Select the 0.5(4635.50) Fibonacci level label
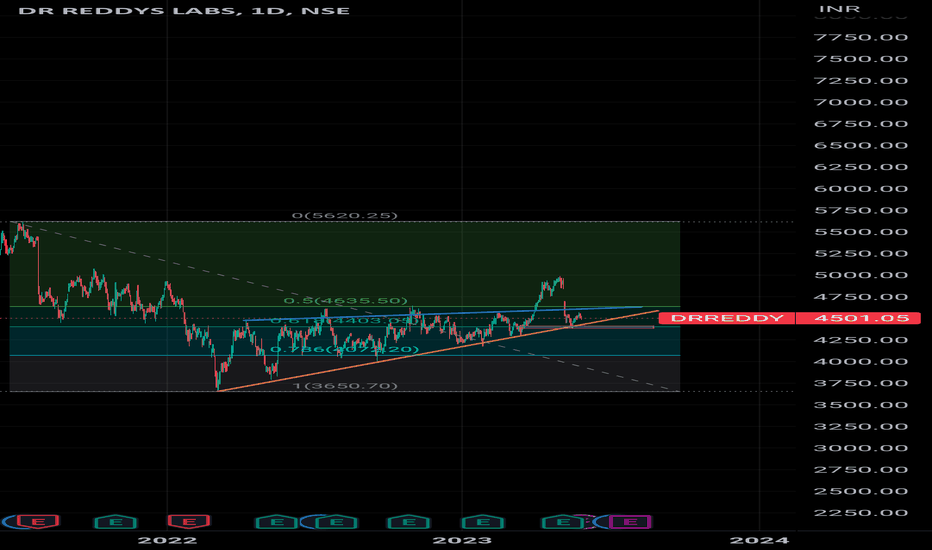 [345, 300]
